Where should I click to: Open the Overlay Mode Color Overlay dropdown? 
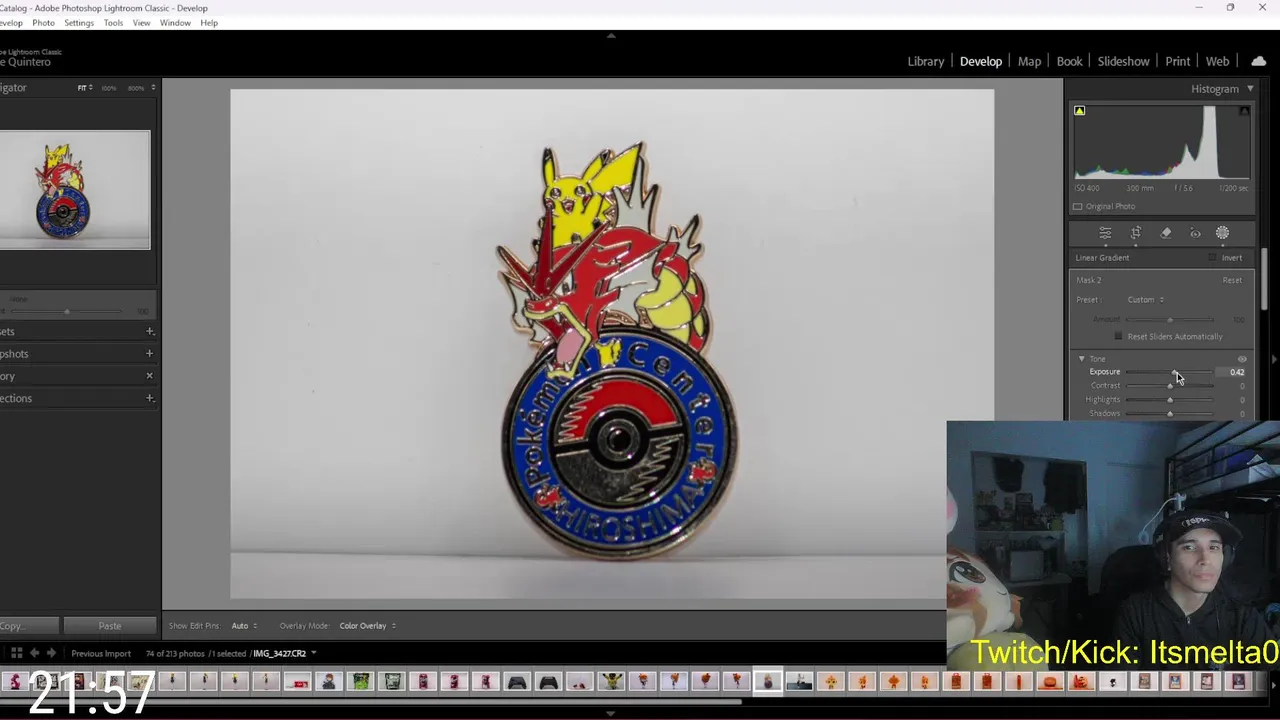pyautogui.click(x=367, y=626)
